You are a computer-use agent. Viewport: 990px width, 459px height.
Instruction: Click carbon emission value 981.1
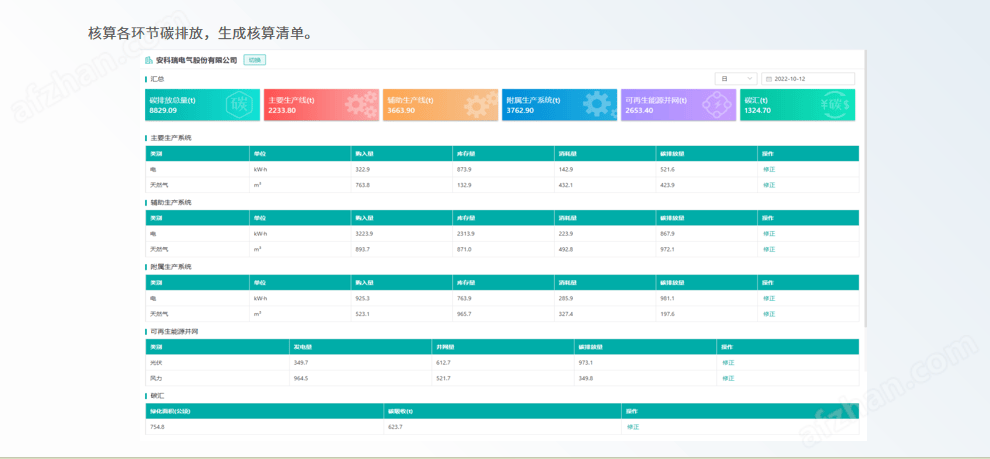pos(667,298)
